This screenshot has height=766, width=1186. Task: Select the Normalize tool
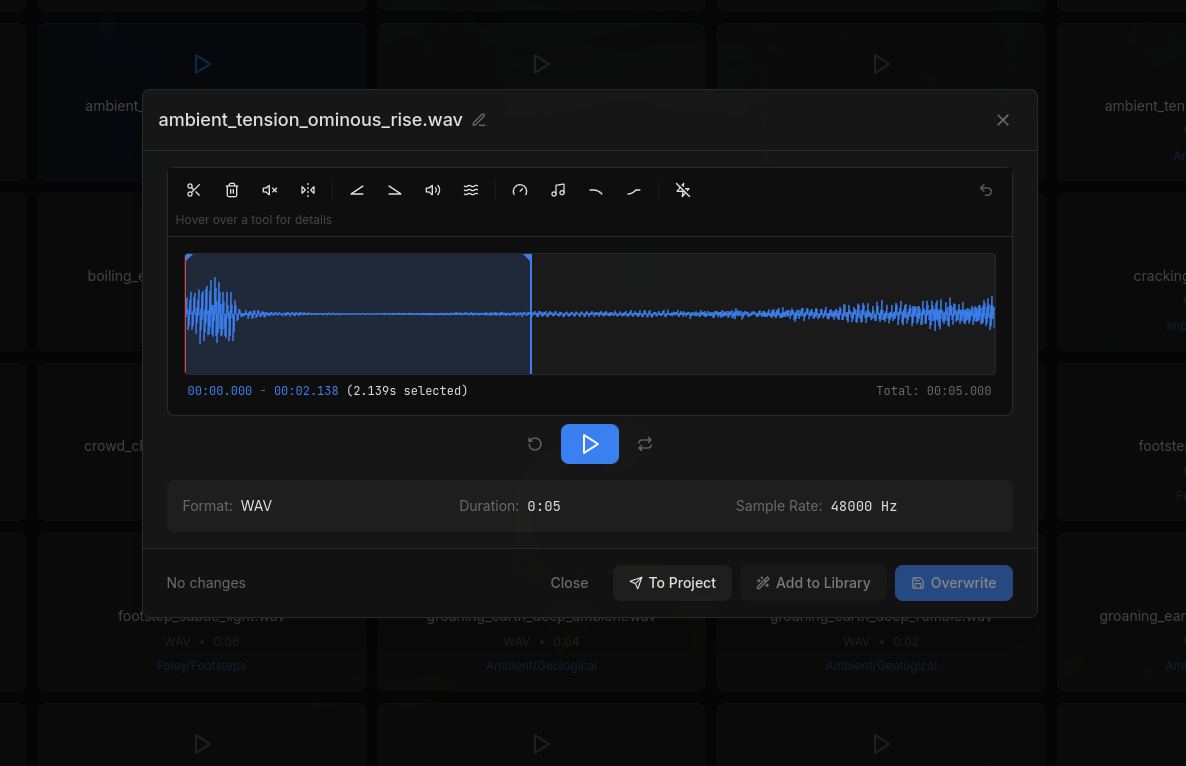pos(470,190)
